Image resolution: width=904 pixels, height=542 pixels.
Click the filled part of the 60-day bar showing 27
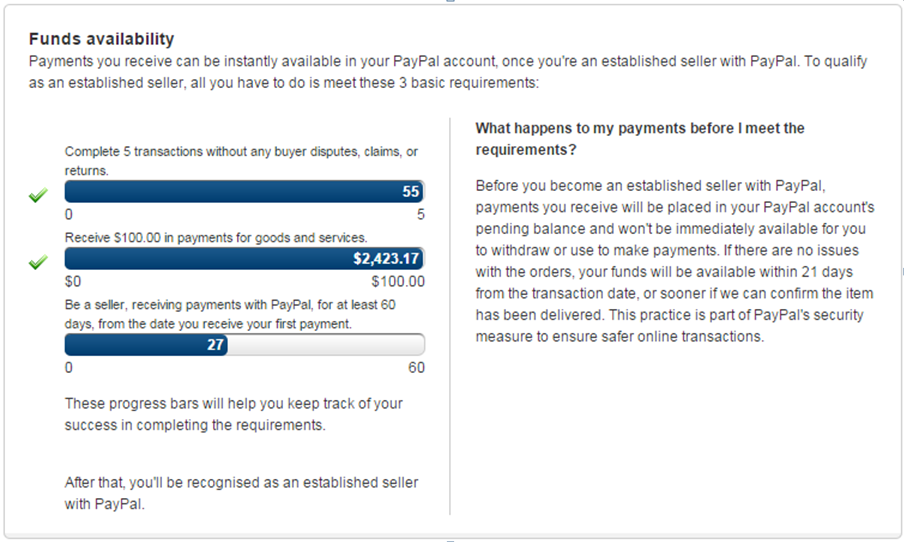point(146,345)
